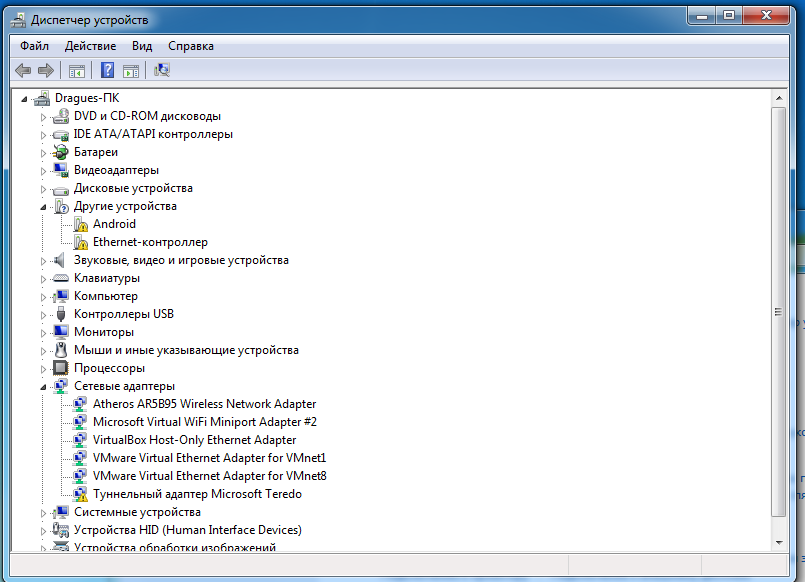Viewport: 805px width, 582px height.
Task: Click the scrollbar down arrow
Action: (779, 542)
